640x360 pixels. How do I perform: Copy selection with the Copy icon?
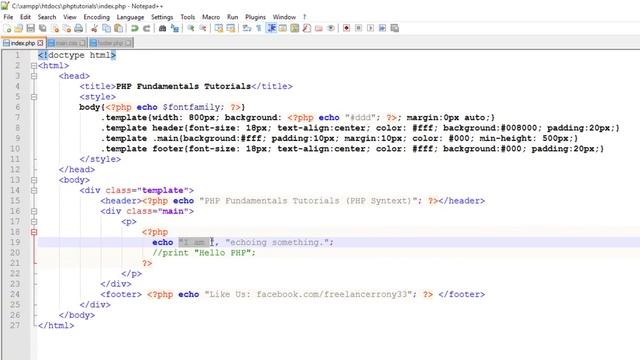coord(107,28)
